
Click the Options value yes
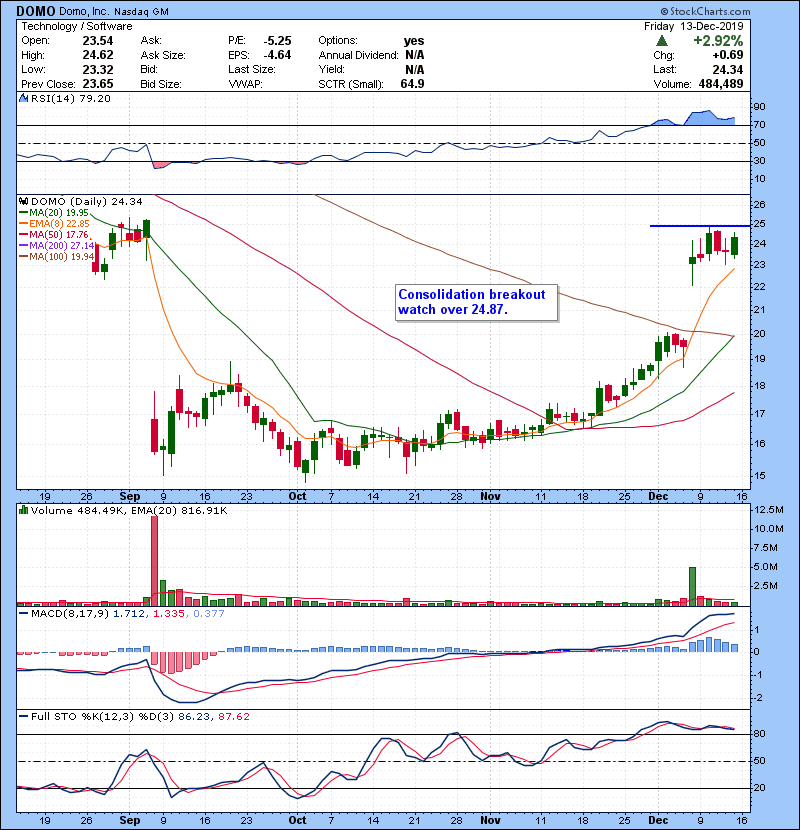tap(414, 41)
